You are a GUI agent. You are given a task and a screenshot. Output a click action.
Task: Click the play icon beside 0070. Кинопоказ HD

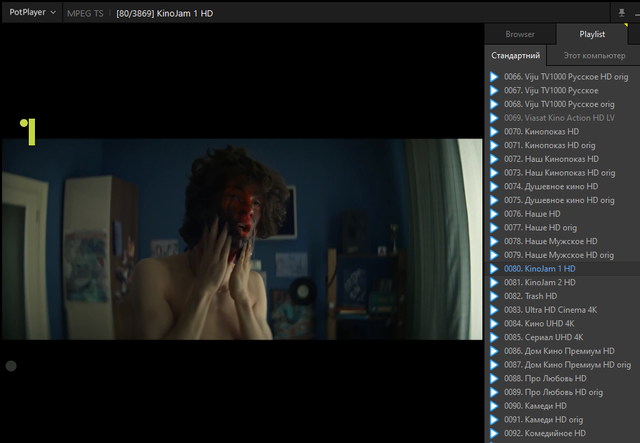(494, 131)
